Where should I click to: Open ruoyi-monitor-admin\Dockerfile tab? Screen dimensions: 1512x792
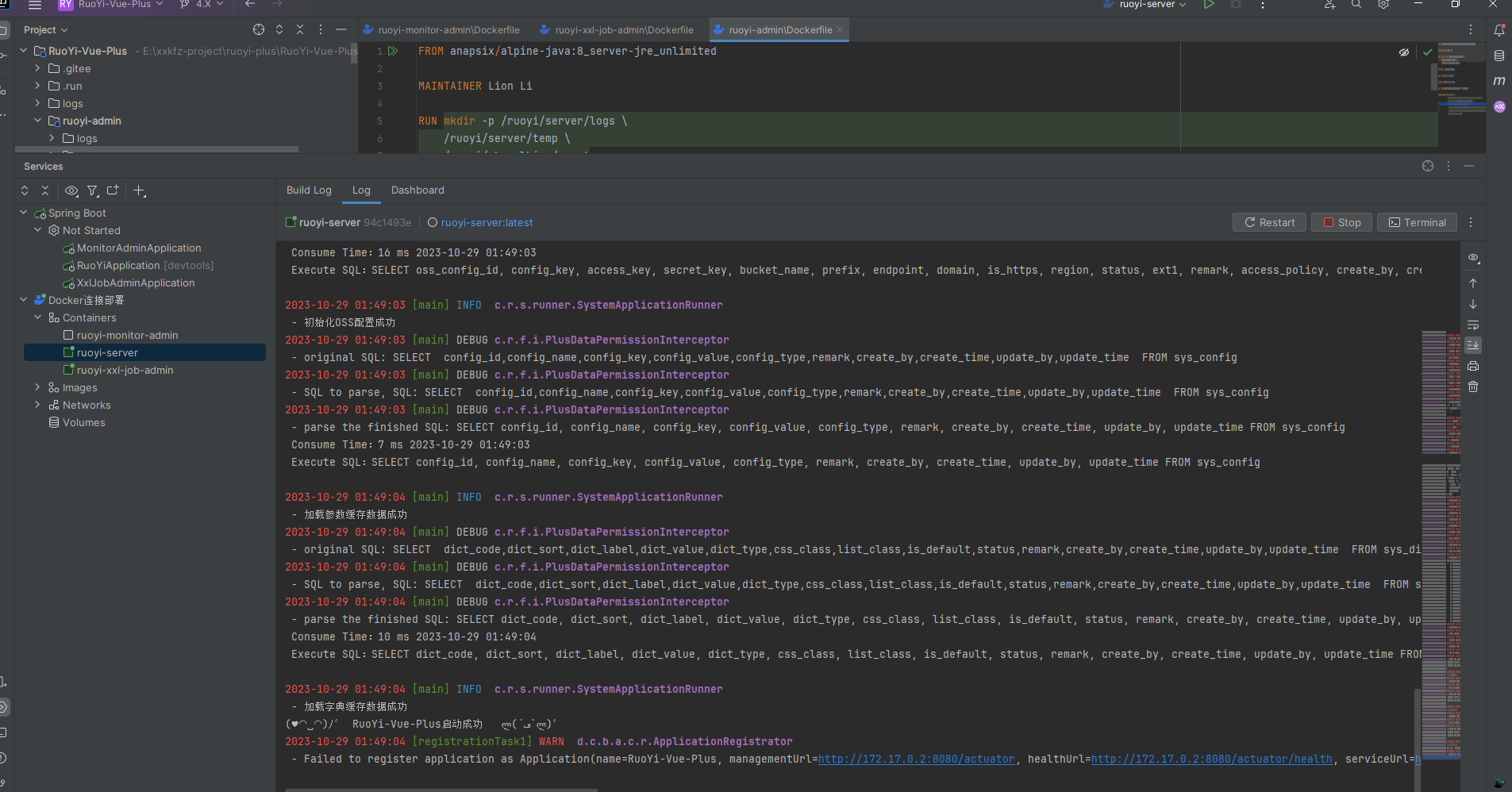coord(442,30)
